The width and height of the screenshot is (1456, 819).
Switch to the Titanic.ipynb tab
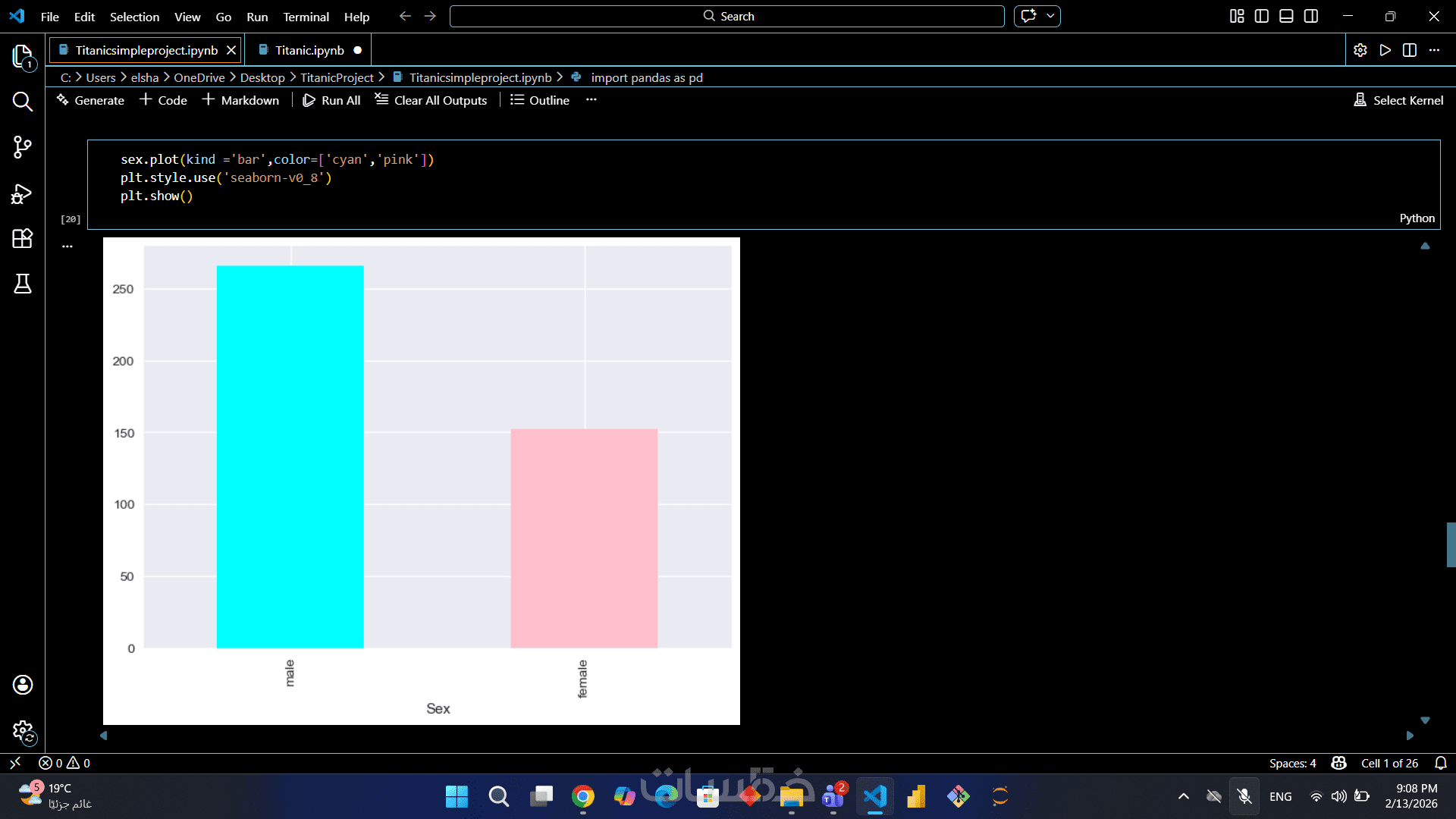click(309, 50)
